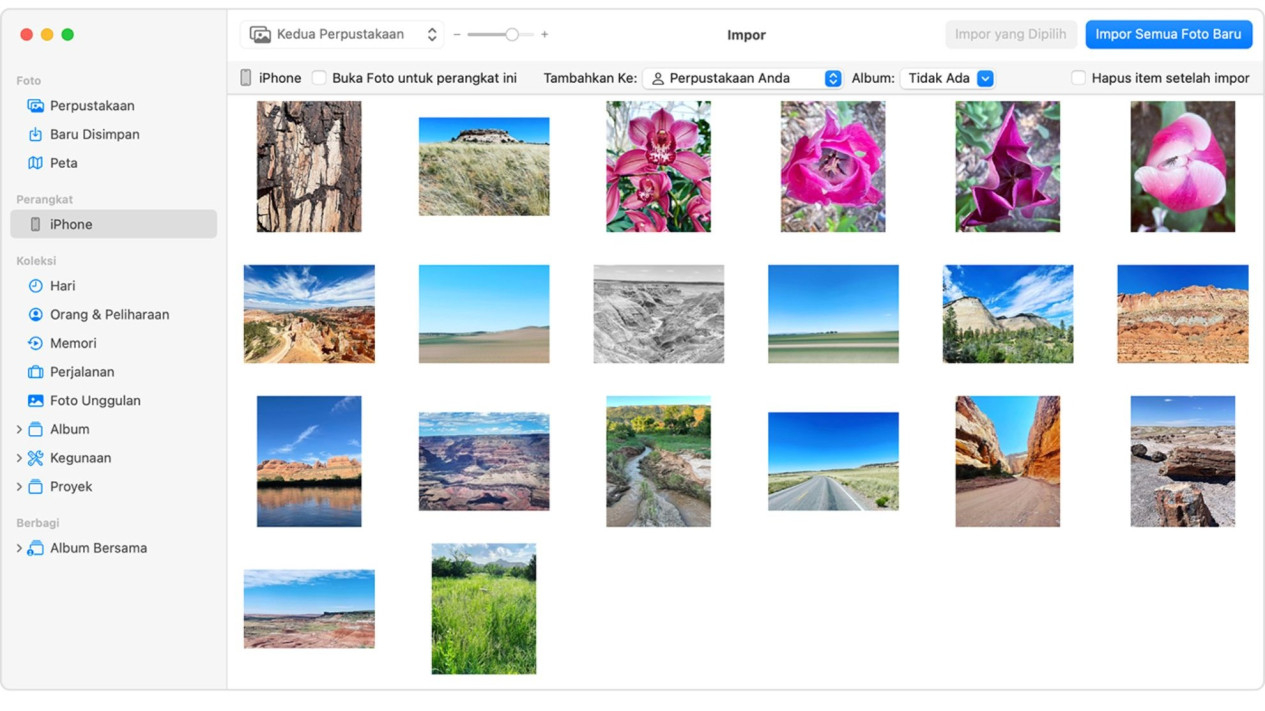This screenshot has height=711, width=1265.
Task: Click the Orang & Peliharaan person icon
Action: click(x=35, y=315)
